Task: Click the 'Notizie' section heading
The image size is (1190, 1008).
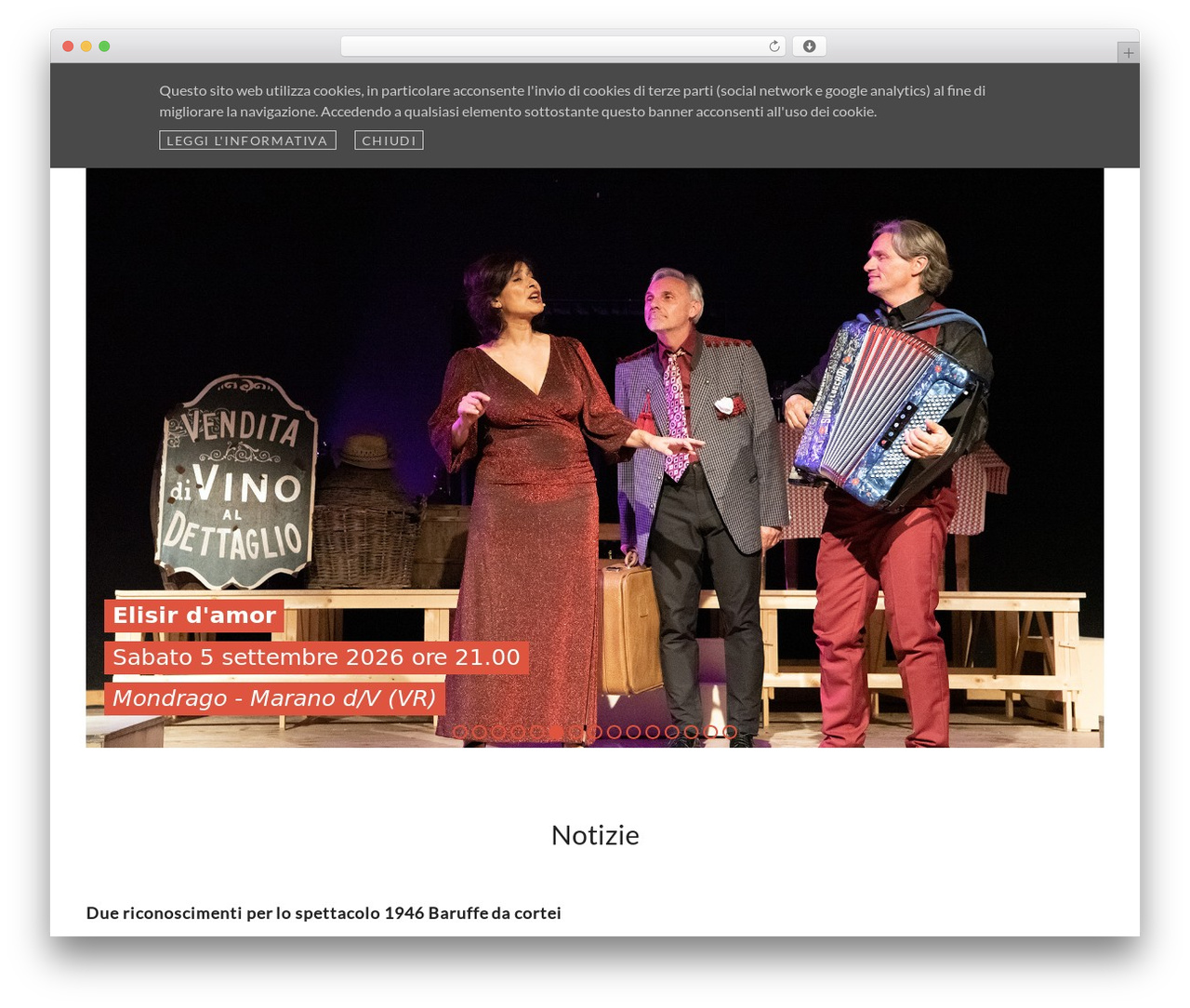Action: 595,835
